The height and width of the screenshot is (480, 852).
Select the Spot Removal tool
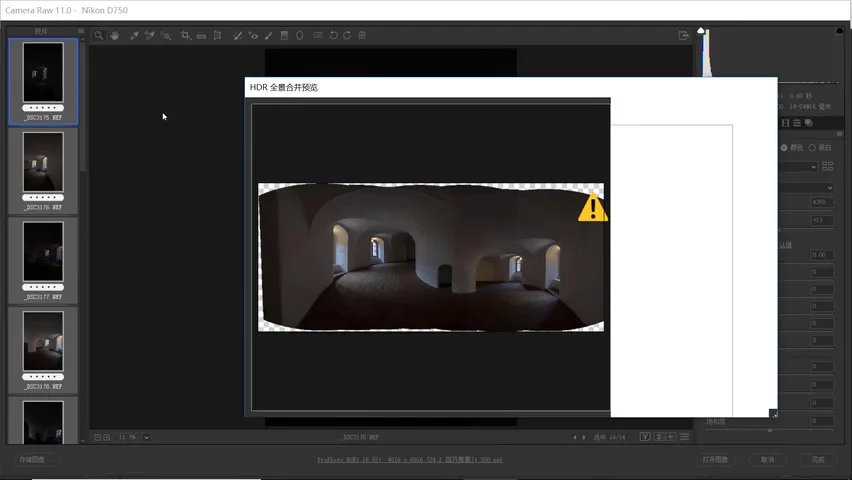point(237,35)
